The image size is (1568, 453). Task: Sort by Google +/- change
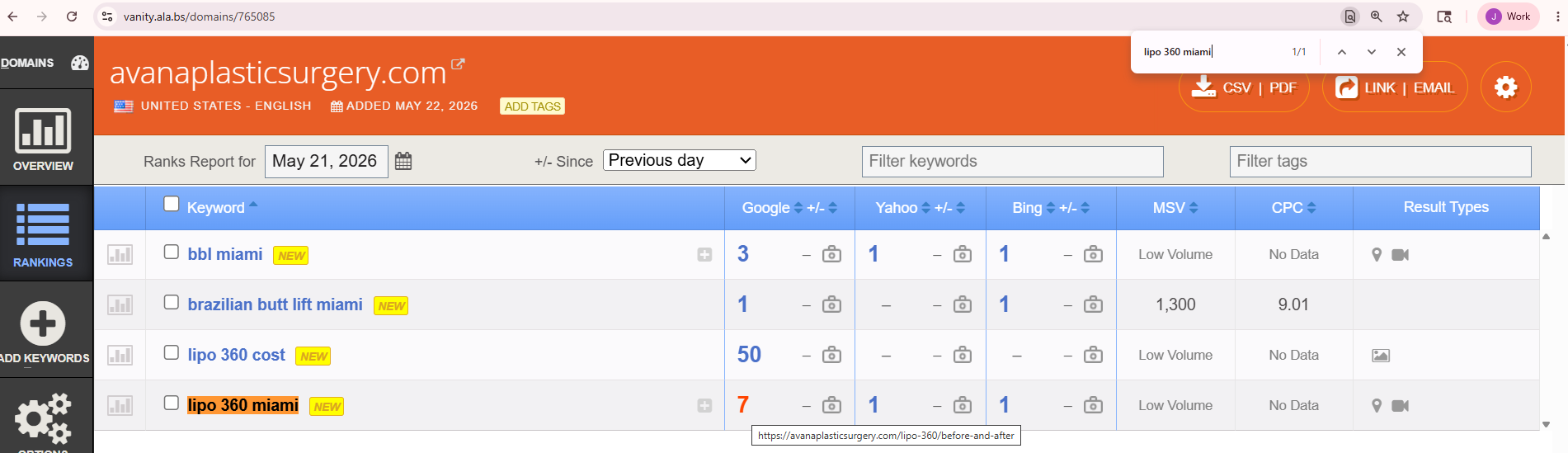(822, 208)
